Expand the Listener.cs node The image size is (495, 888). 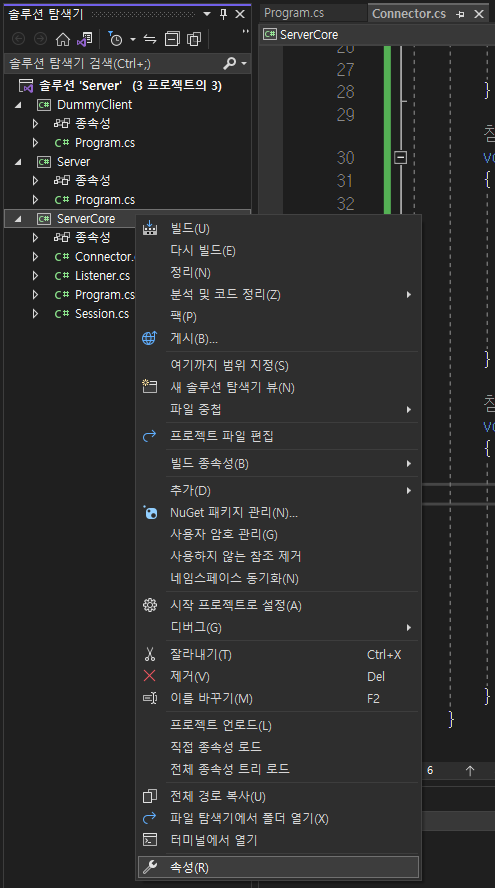click(x=36, y=276)
